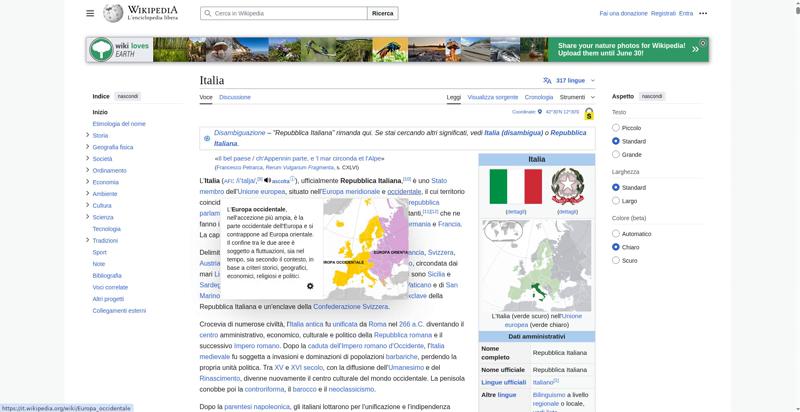This screenshot has width=800, height=412.
Task: Click the Wikipedia globe logo
Action: click(x=113, y=13)
